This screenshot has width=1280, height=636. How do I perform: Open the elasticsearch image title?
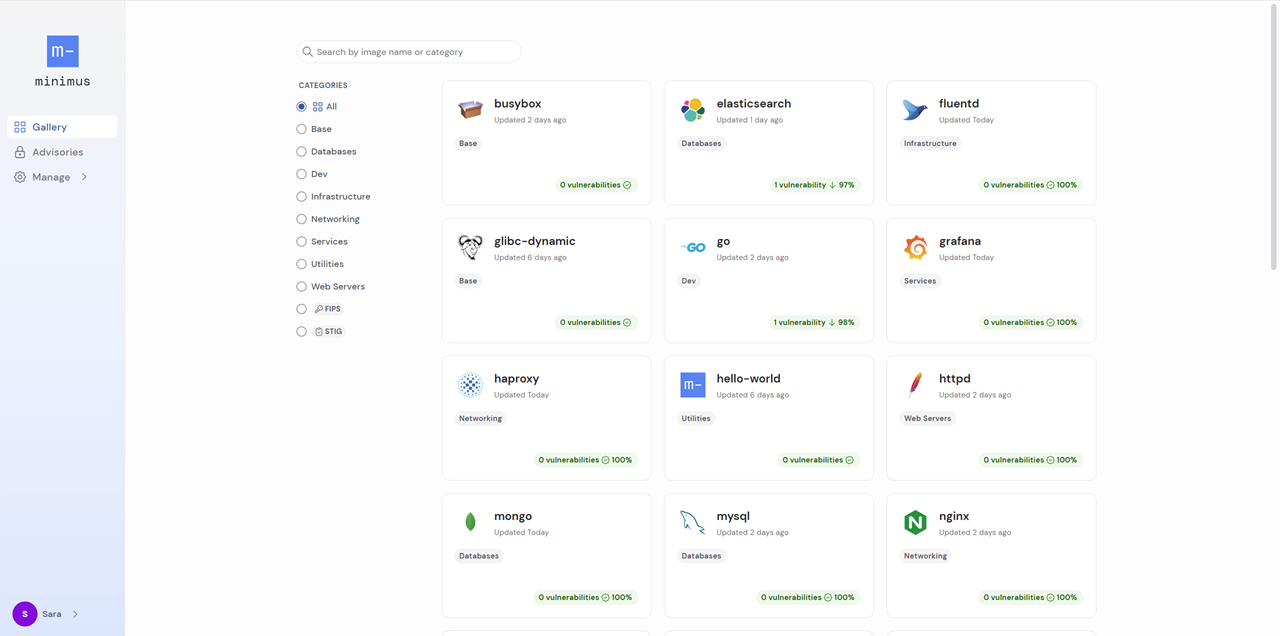pos(753,104)
